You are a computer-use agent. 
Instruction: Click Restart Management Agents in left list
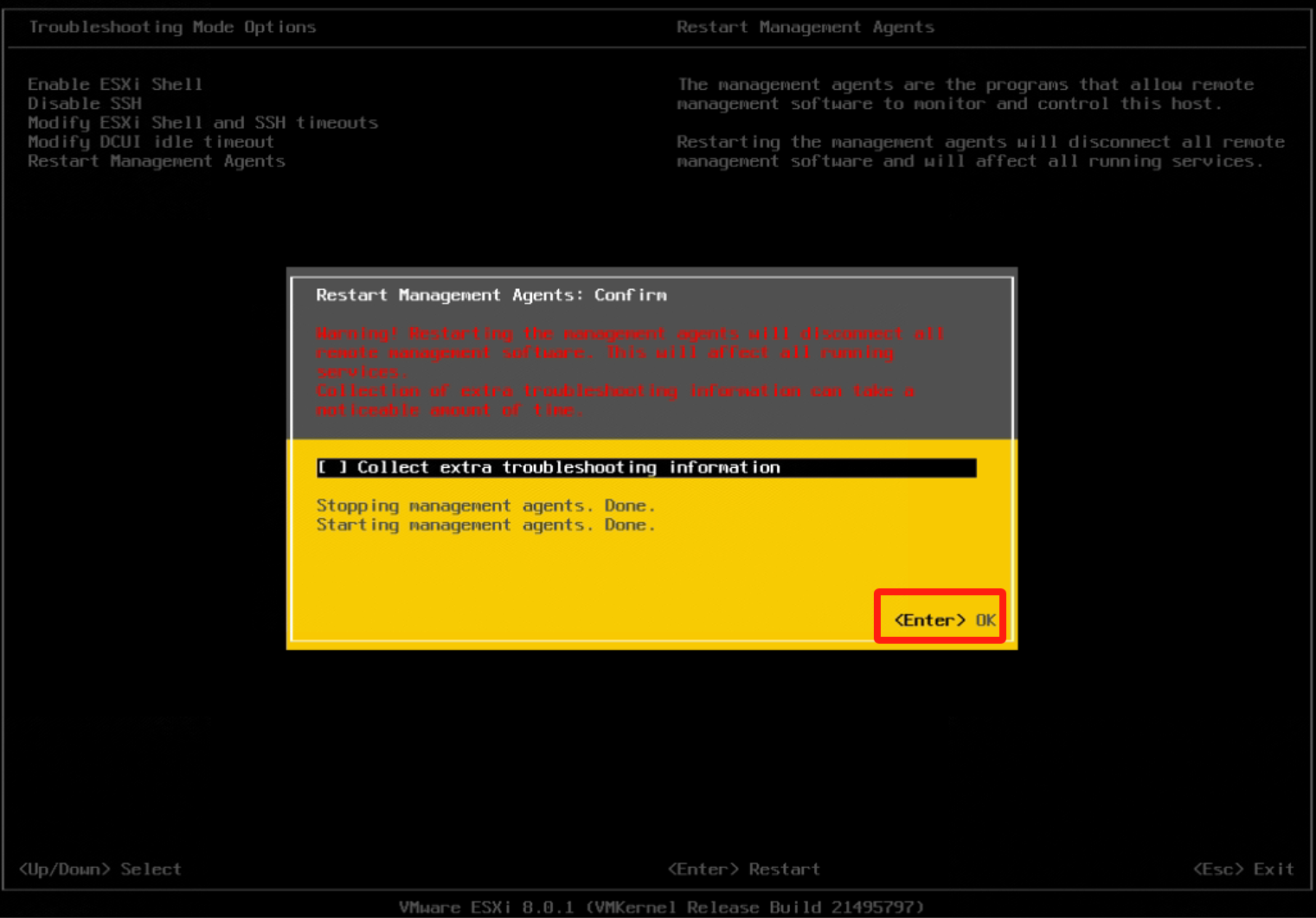156,161
